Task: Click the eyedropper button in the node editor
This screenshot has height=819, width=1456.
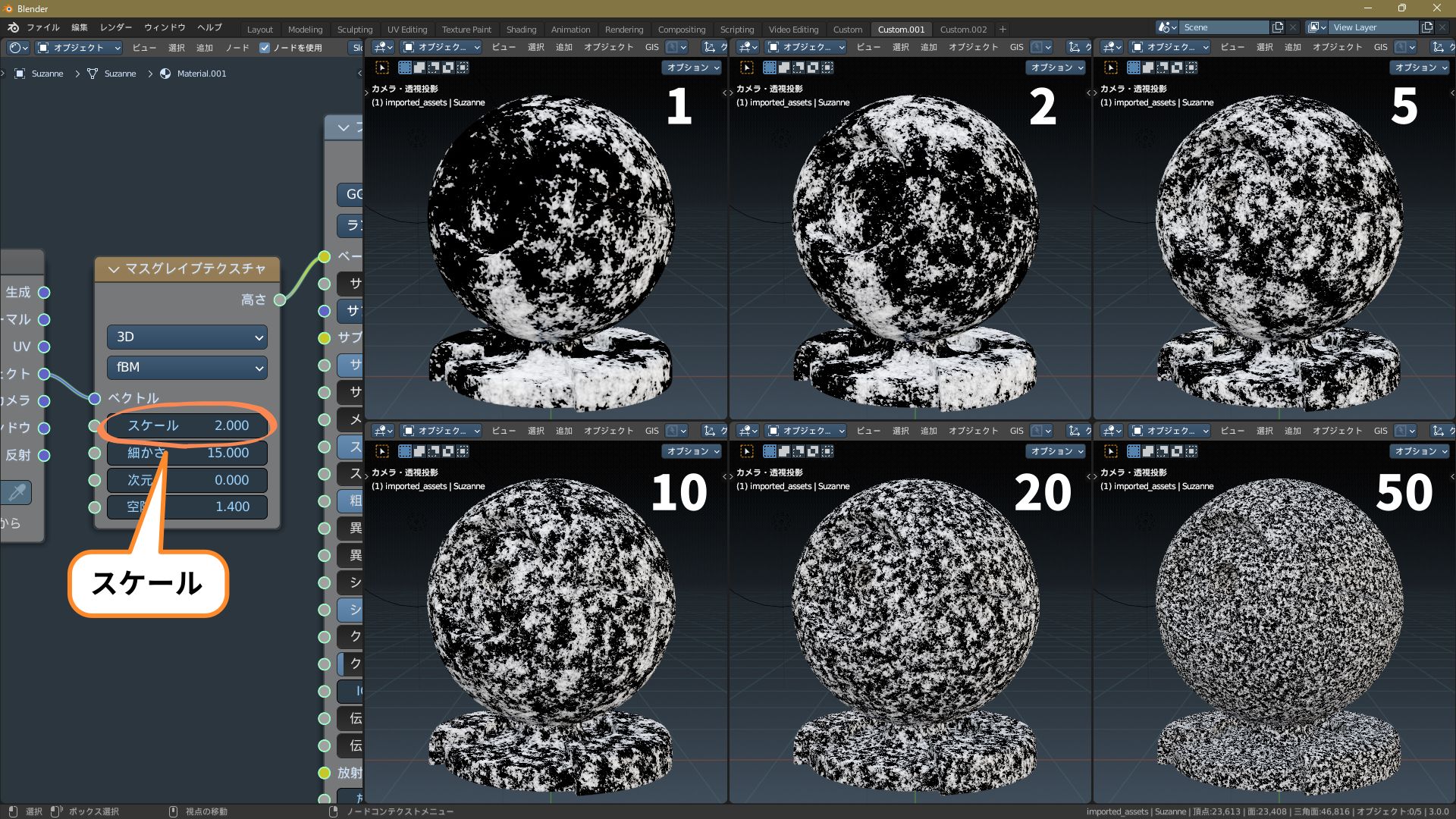Action: [x=17, y=493]
